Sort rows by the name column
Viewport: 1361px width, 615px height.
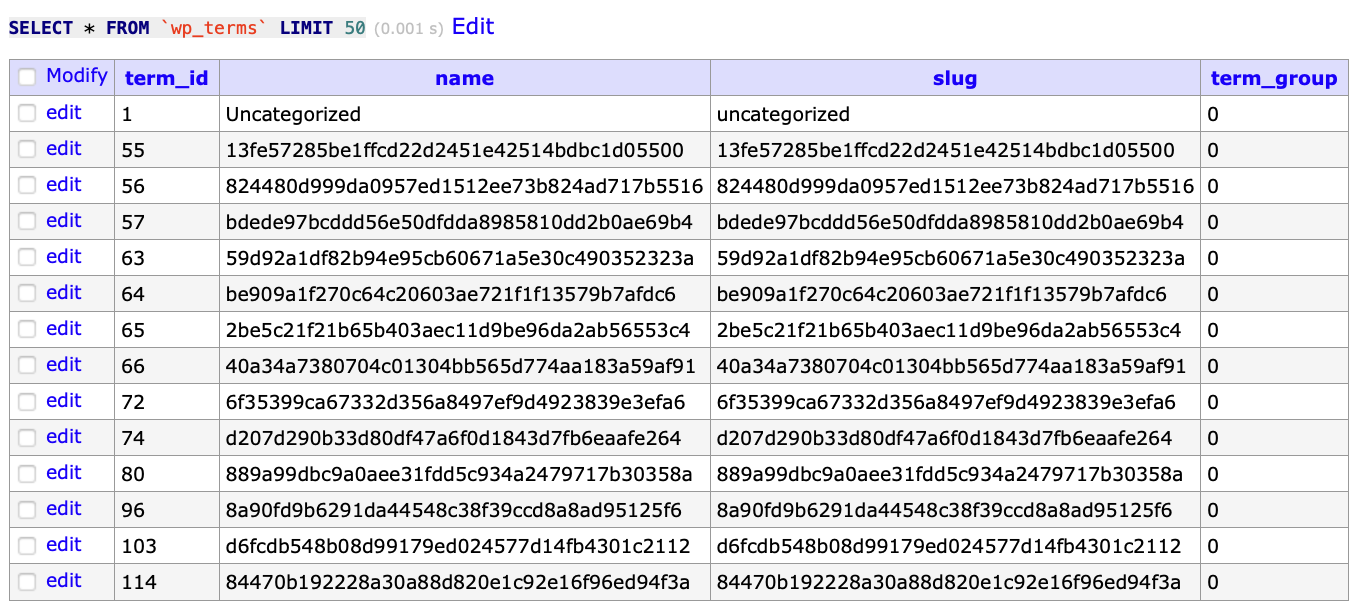pos(463,77)
